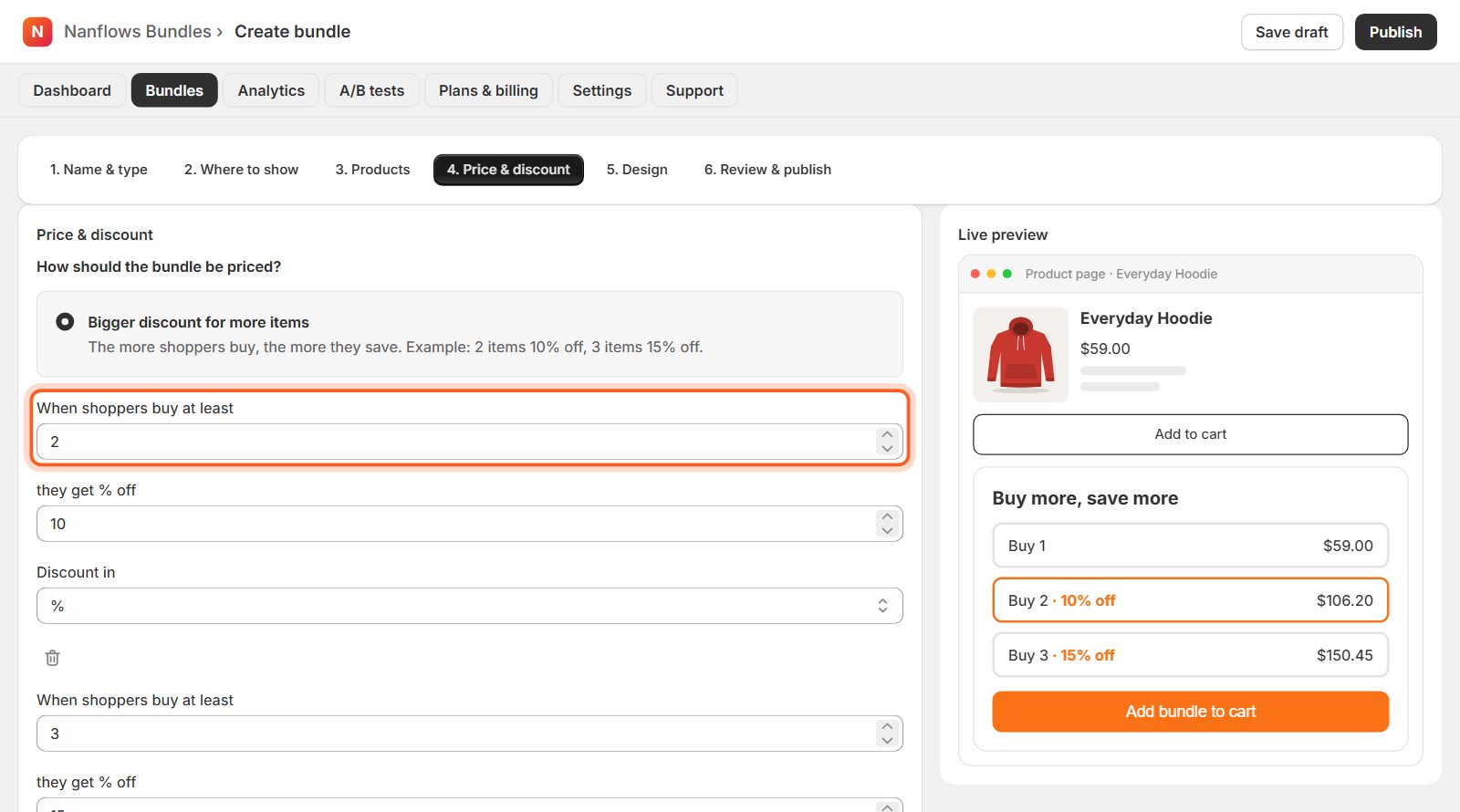1460x812 pixels.
Task: Click the Save draft button
Action: point(1292,32)
